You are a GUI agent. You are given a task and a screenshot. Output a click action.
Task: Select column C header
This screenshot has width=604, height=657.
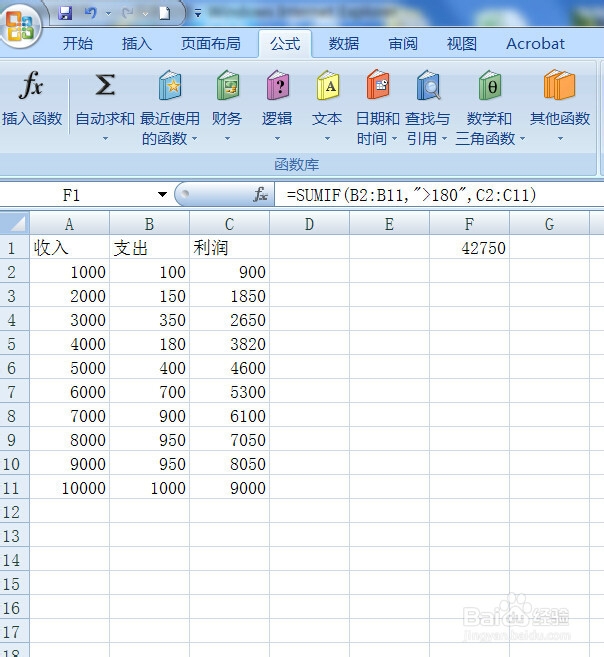tap(230, 224)
